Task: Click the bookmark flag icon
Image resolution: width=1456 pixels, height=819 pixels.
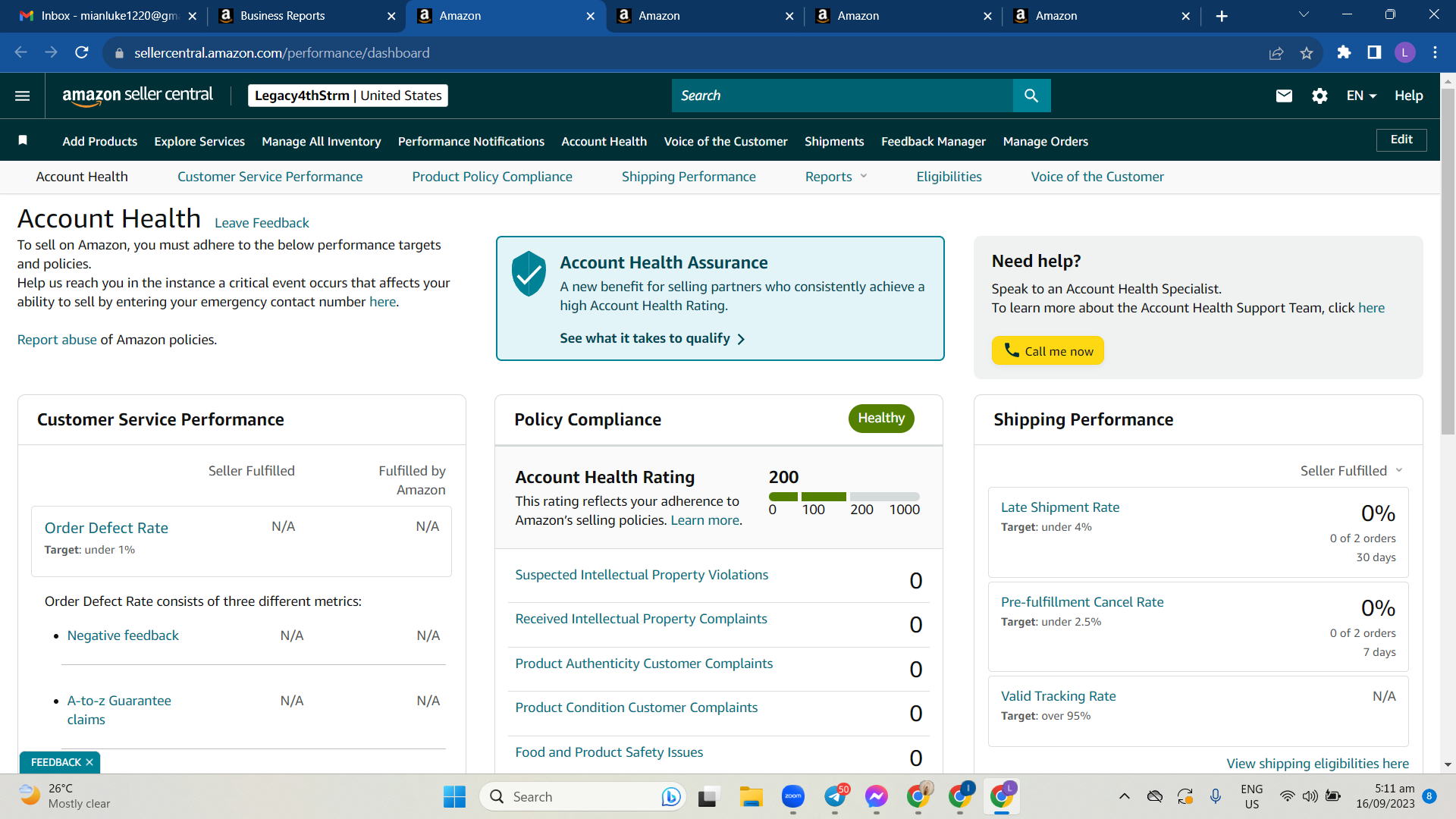Action: click(x=23, y=140)
